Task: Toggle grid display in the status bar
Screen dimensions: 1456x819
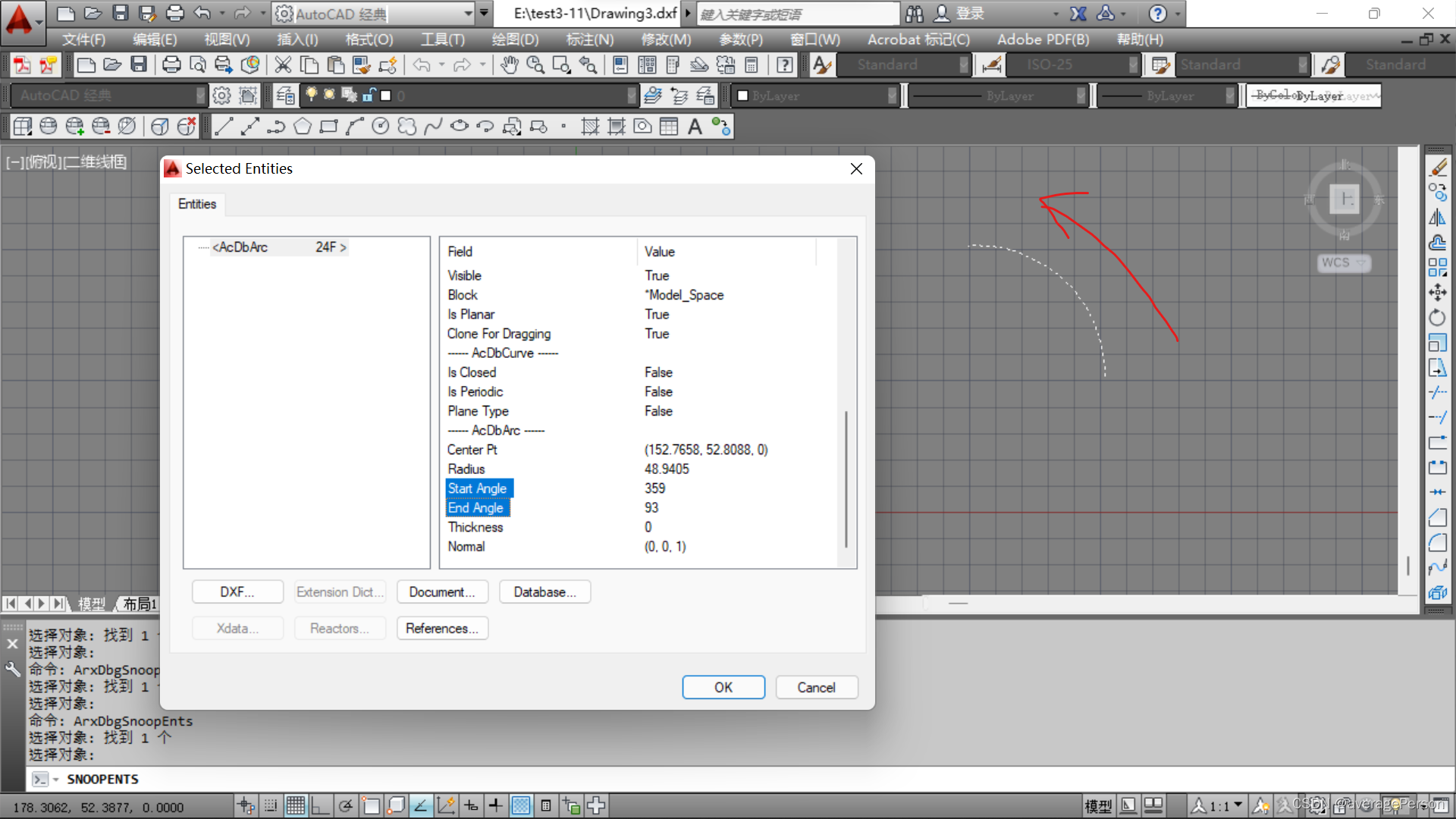Action: pos(295,806)
